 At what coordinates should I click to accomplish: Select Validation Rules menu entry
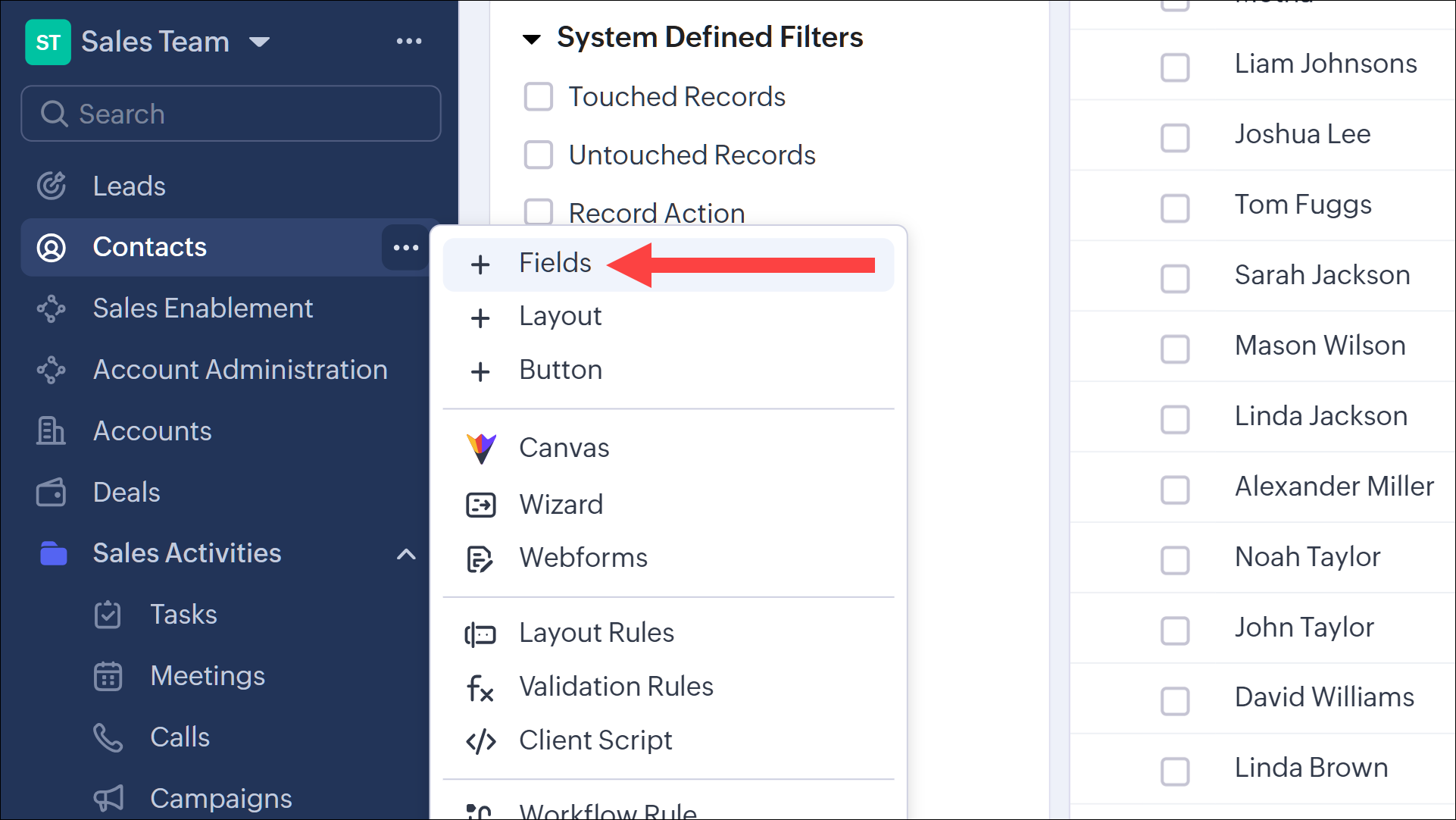615,687
